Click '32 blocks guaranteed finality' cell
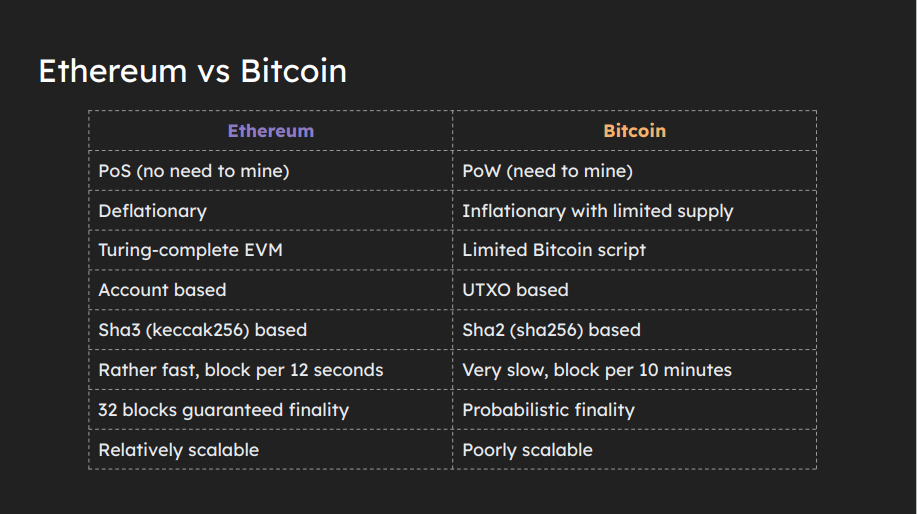 (271, 409)
